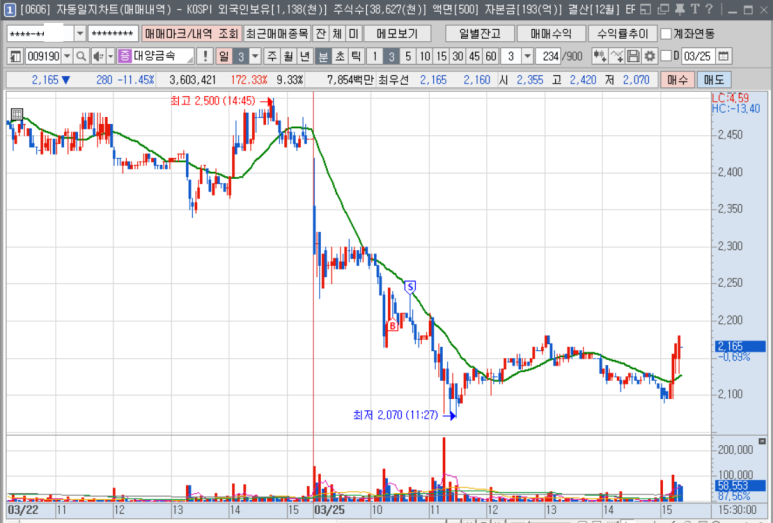The image size is (773, 523).
Task: Open the window layout icon in title bar
Action: click(x=646, y=9)
